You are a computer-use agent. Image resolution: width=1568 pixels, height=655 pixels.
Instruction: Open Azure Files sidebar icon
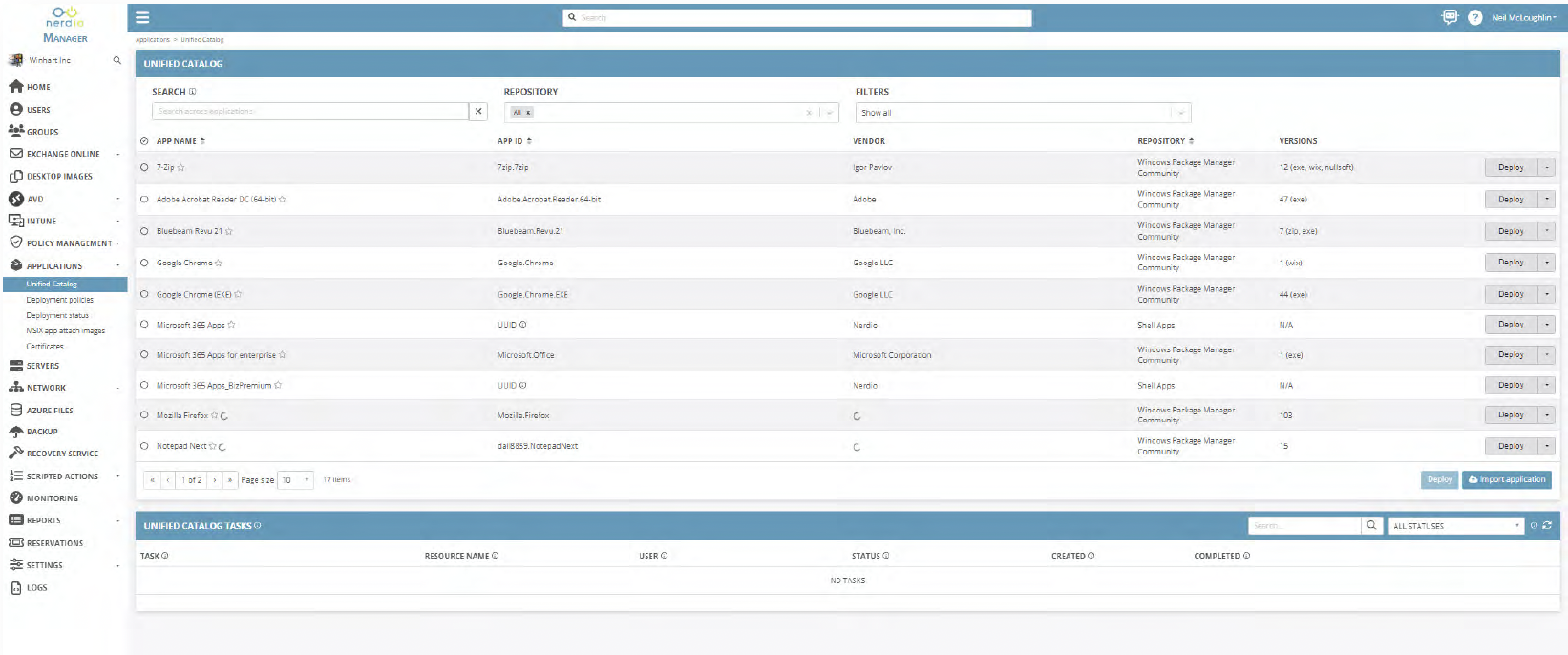click(x=16, y=410)
